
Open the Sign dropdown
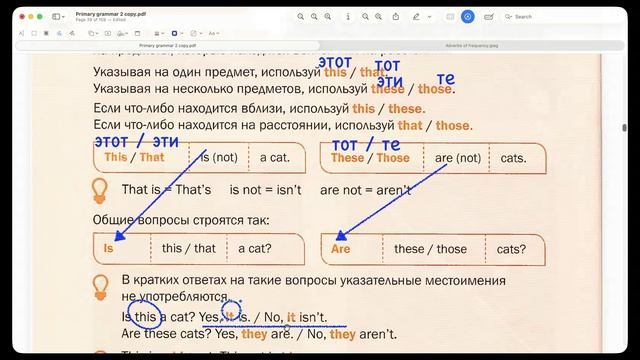tap(122, 33)
